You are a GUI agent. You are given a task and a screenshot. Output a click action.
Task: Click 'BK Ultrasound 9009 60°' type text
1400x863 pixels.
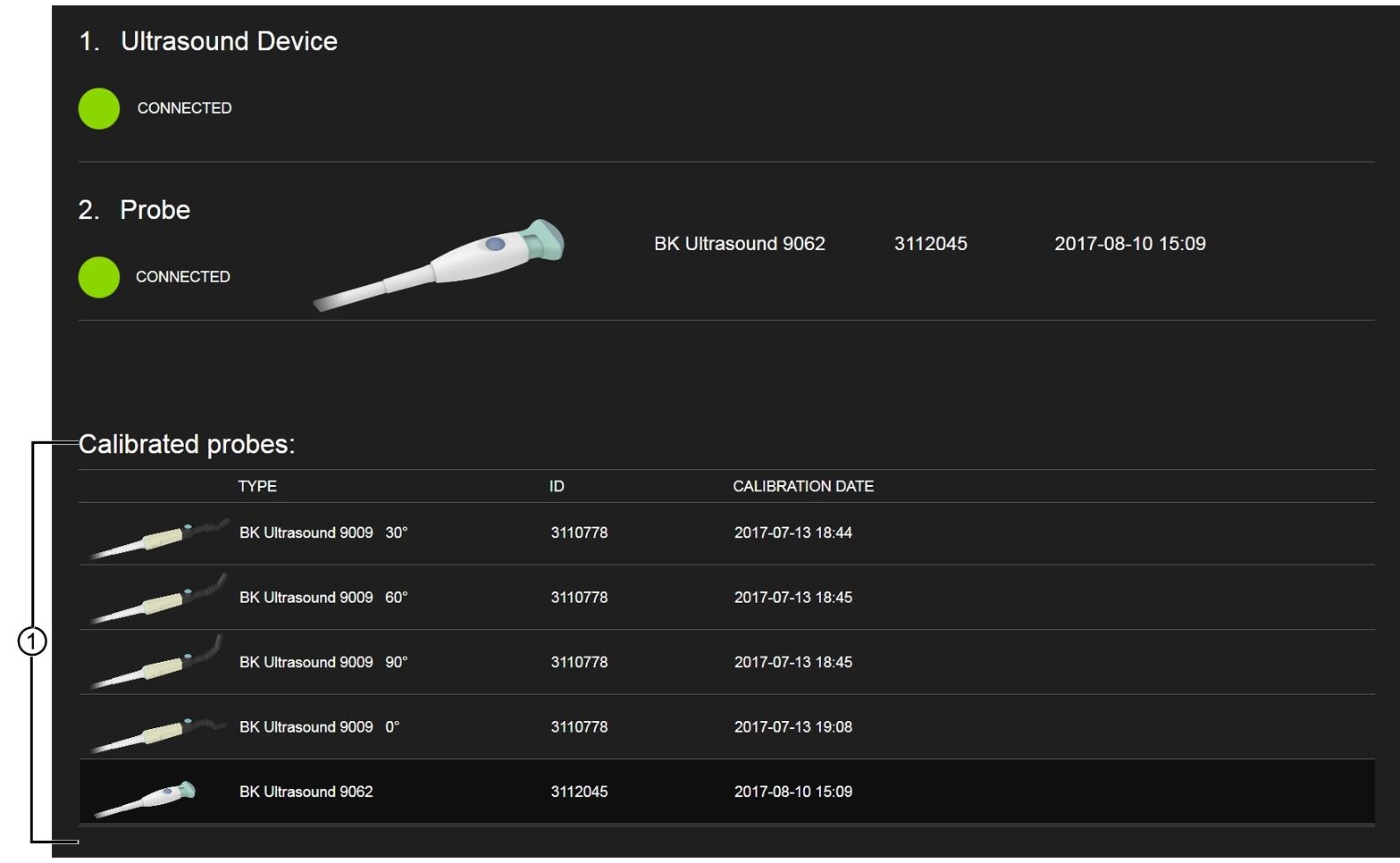[323, 598]
